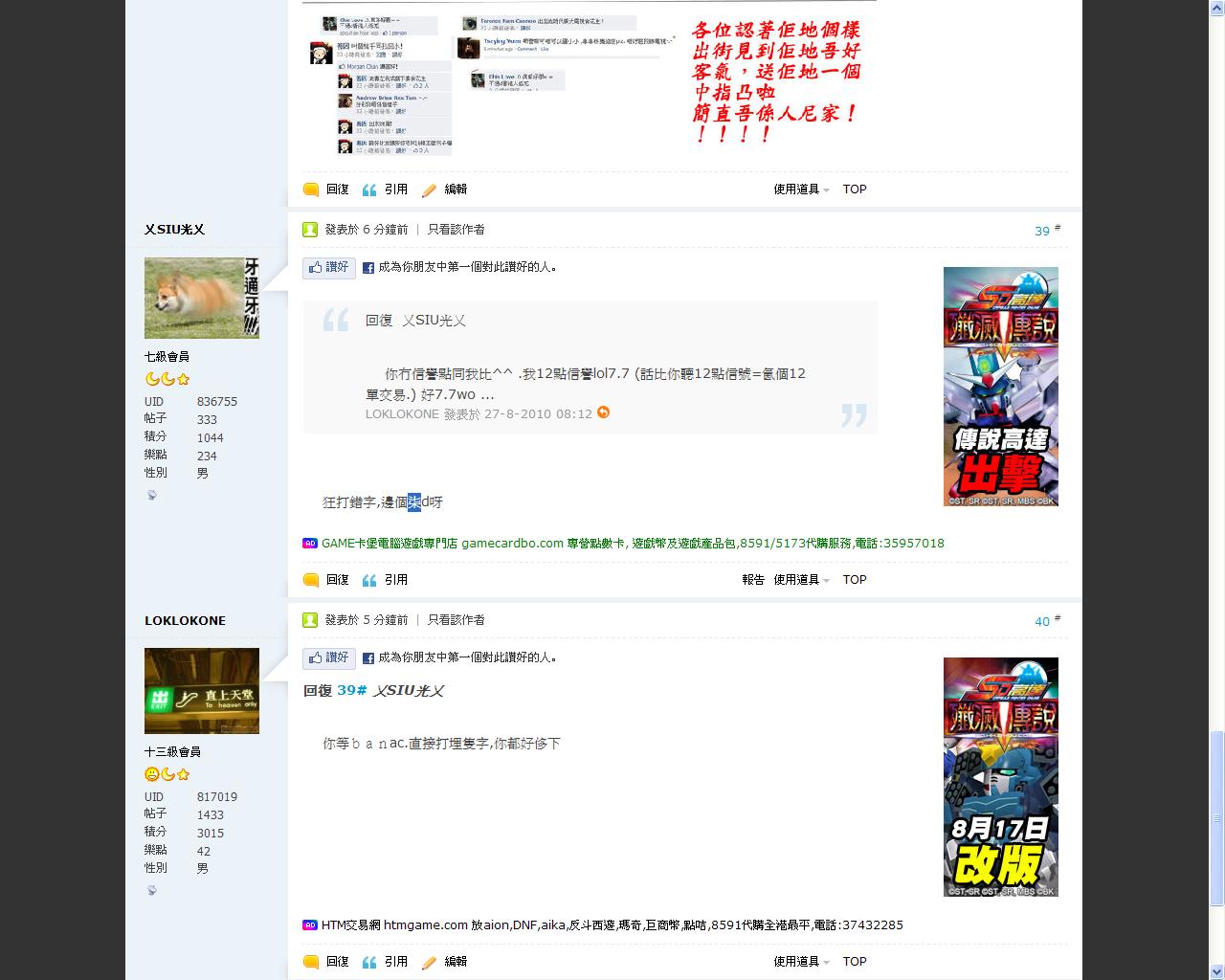Click 回復 reply on post 39
1225x980 pixels.
[x=326, y=580]
